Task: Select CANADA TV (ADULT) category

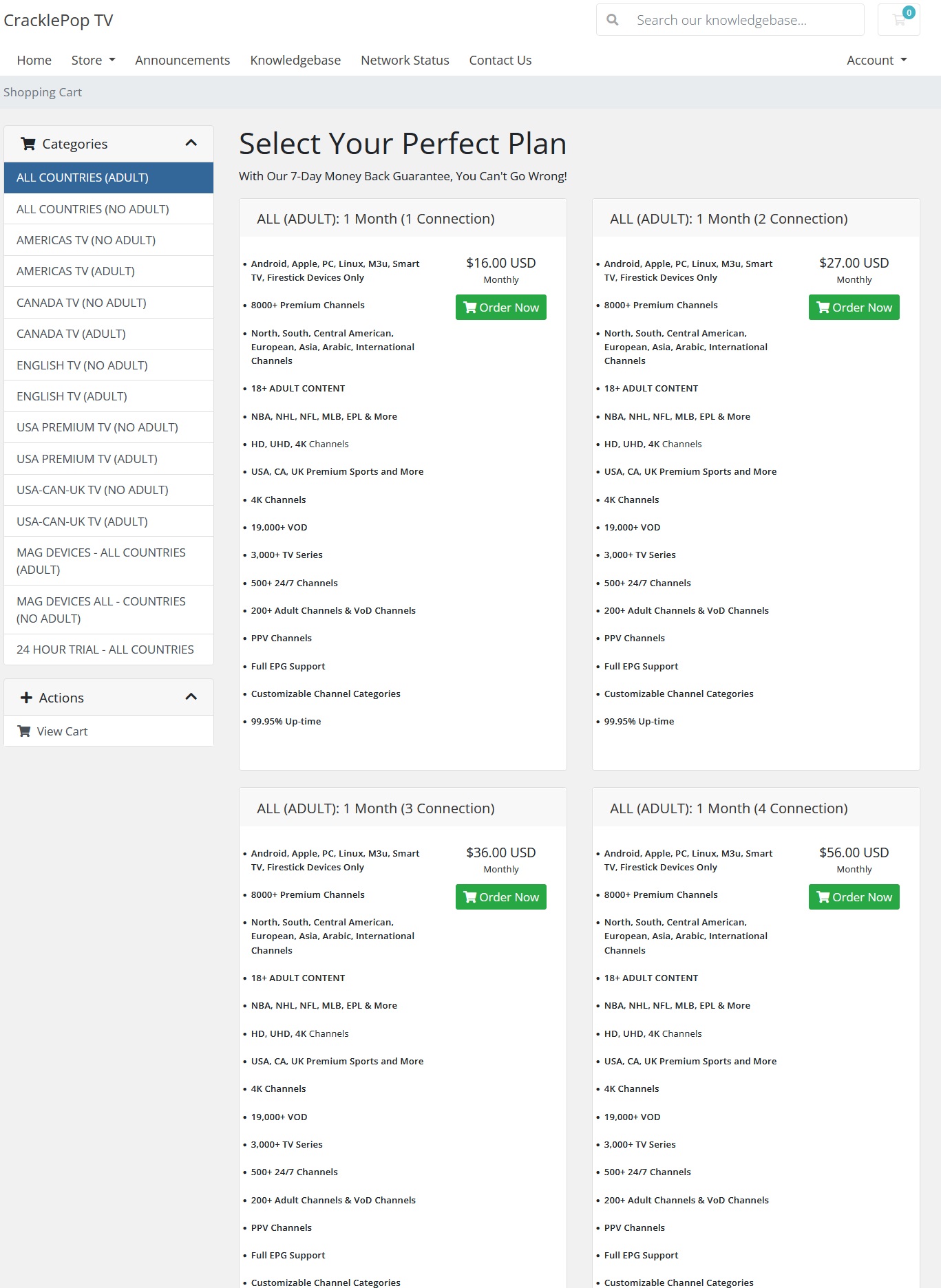Action: pyautogui.click(x=109, y=334)
